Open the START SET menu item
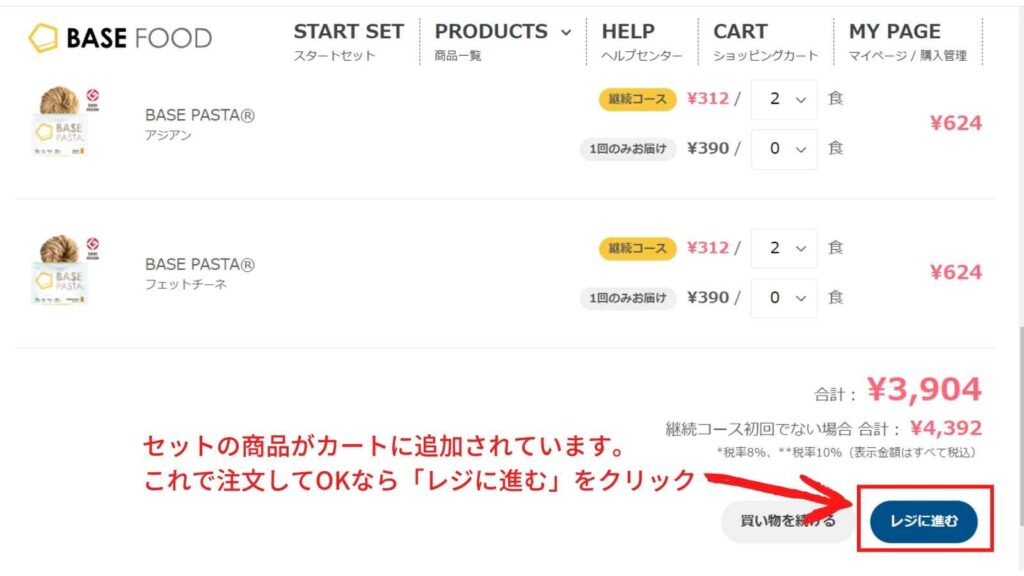Image resolution: width=1024 pixels, height=576 pixels. point(348,41)
